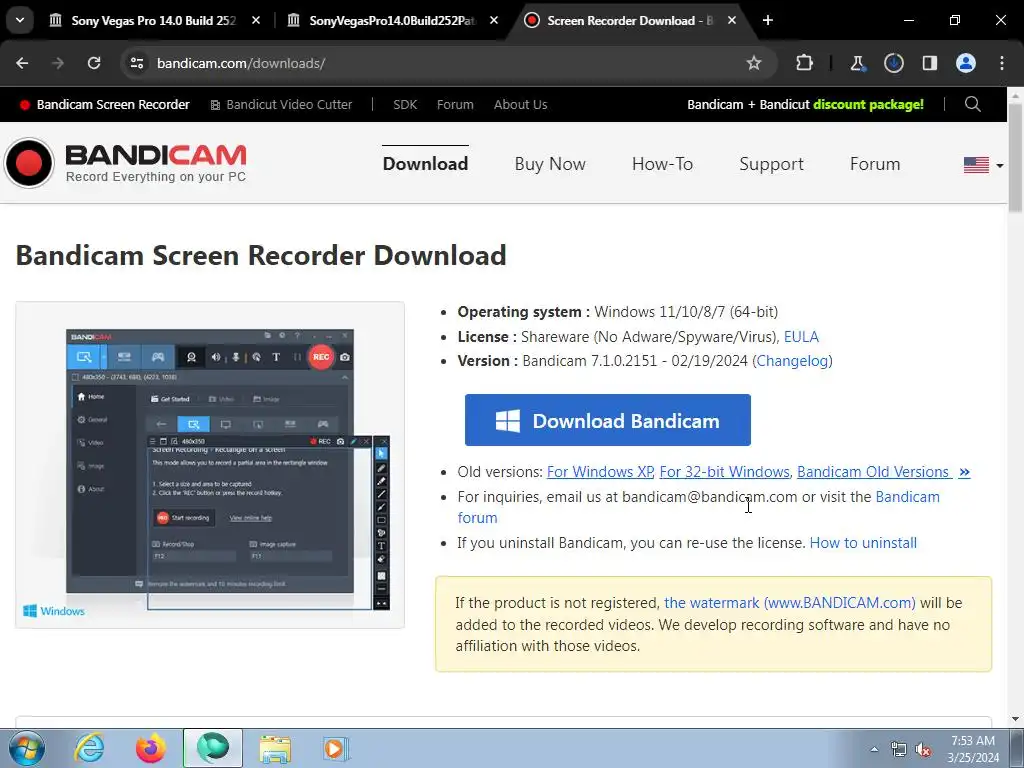Reload the current page
The height and width of the screenshot is (768, 1024).
(x=94, y=63)
